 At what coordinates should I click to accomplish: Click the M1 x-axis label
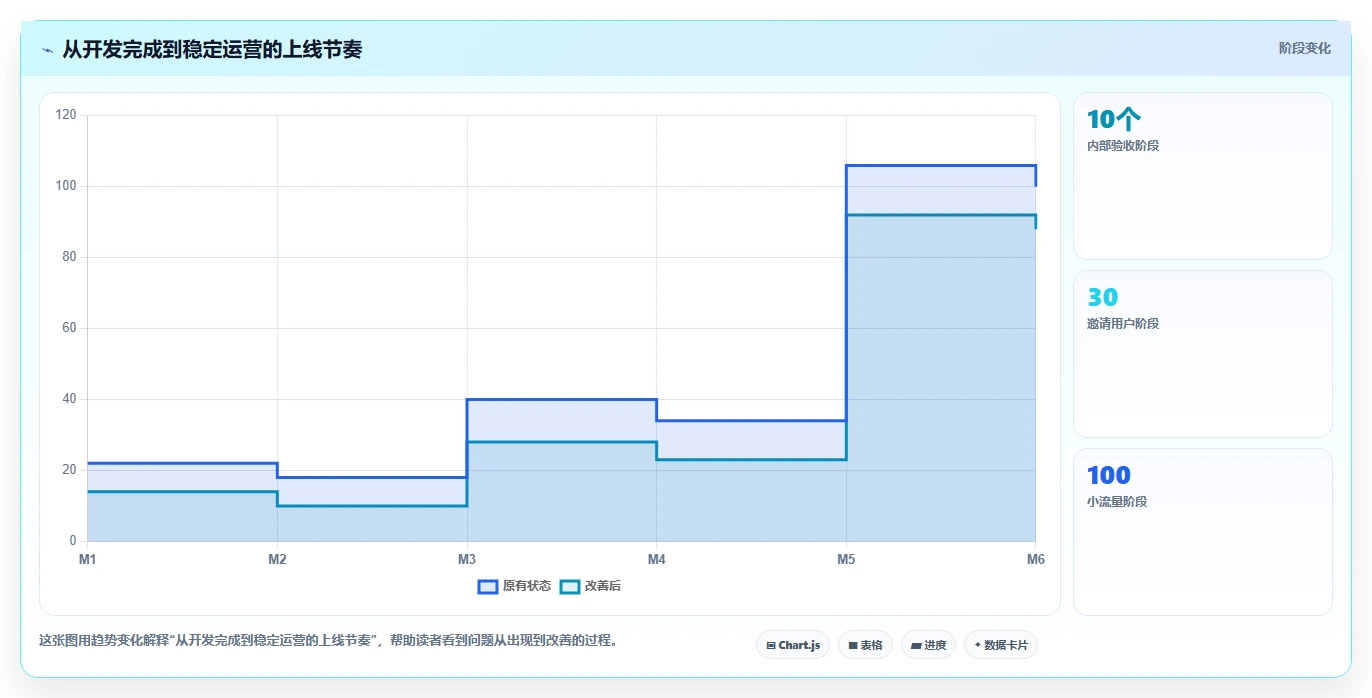[x=88, y=559]
